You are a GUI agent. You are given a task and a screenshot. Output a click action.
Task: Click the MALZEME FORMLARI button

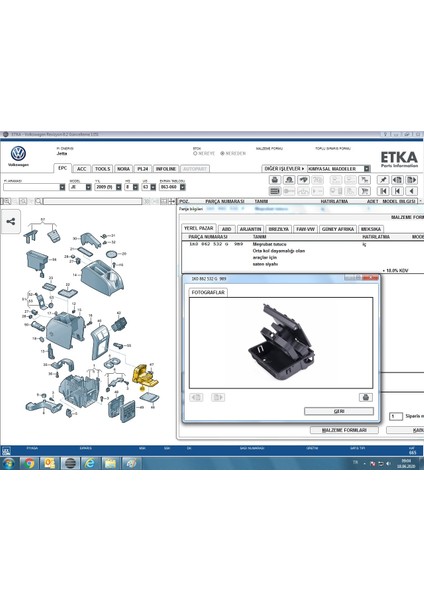[344, 430]
